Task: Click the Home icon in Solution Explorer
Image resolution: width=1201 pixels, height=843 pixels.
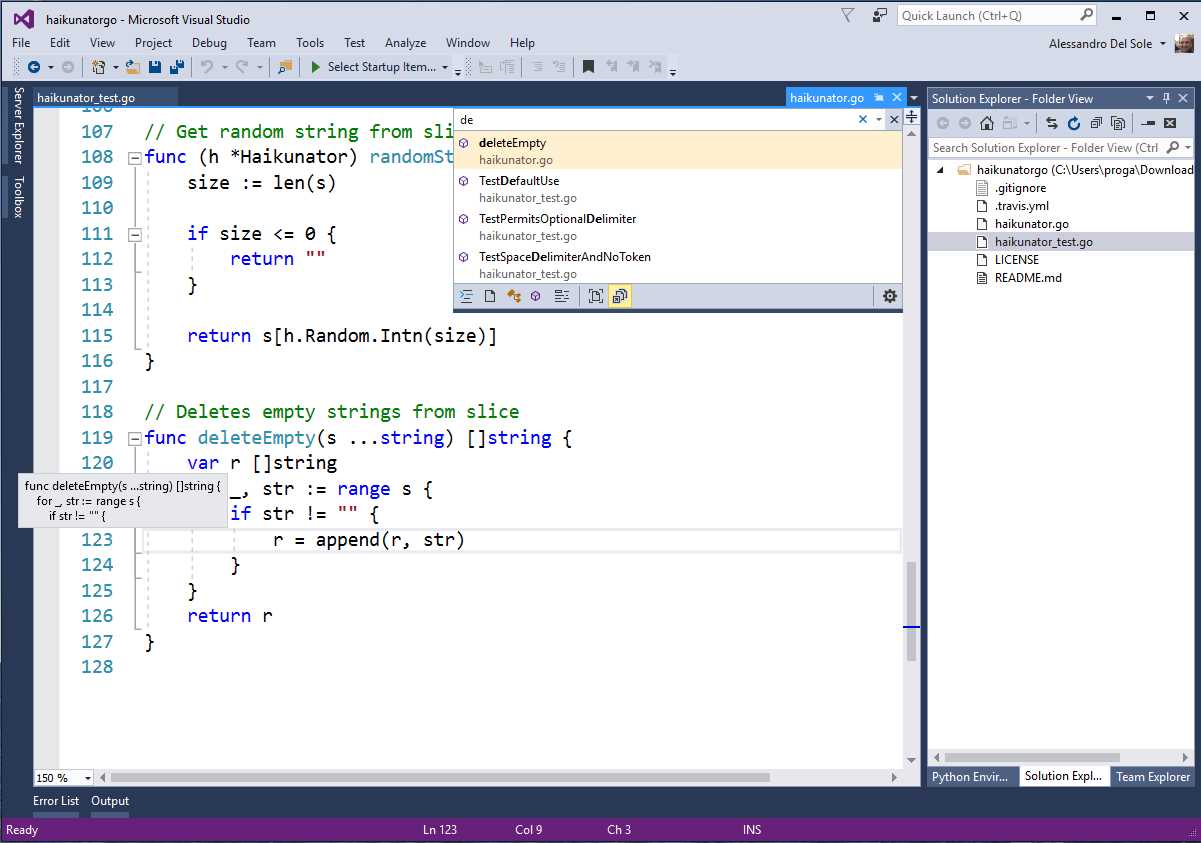Action: click(x=988, y=123)
